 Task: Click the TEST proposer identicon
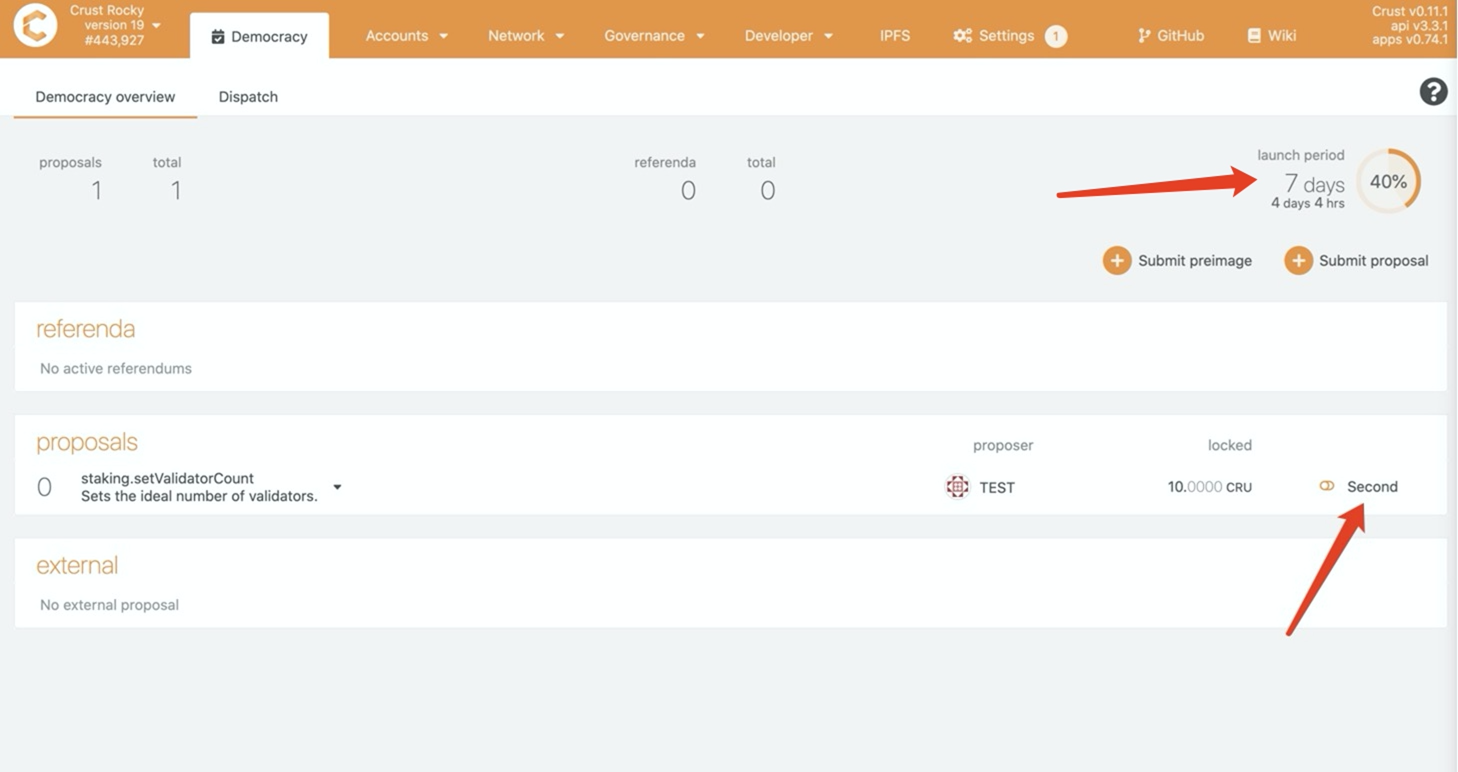point(957,487)
